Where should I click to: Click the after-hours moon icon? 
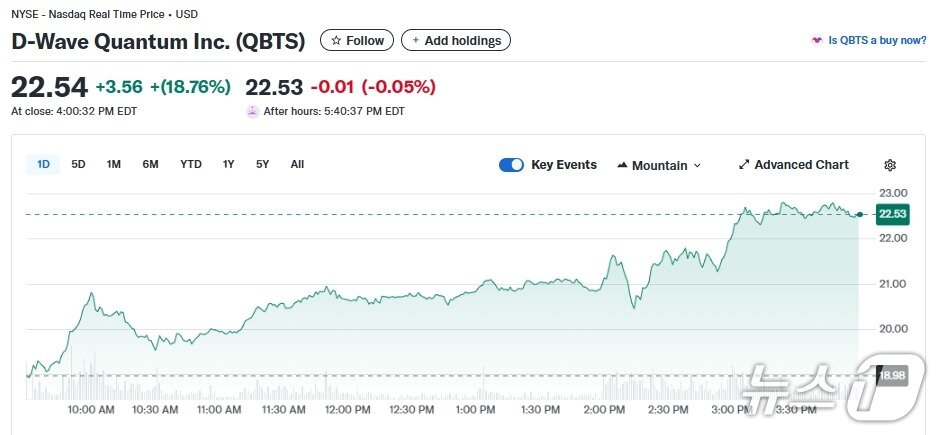pos(252,111)
